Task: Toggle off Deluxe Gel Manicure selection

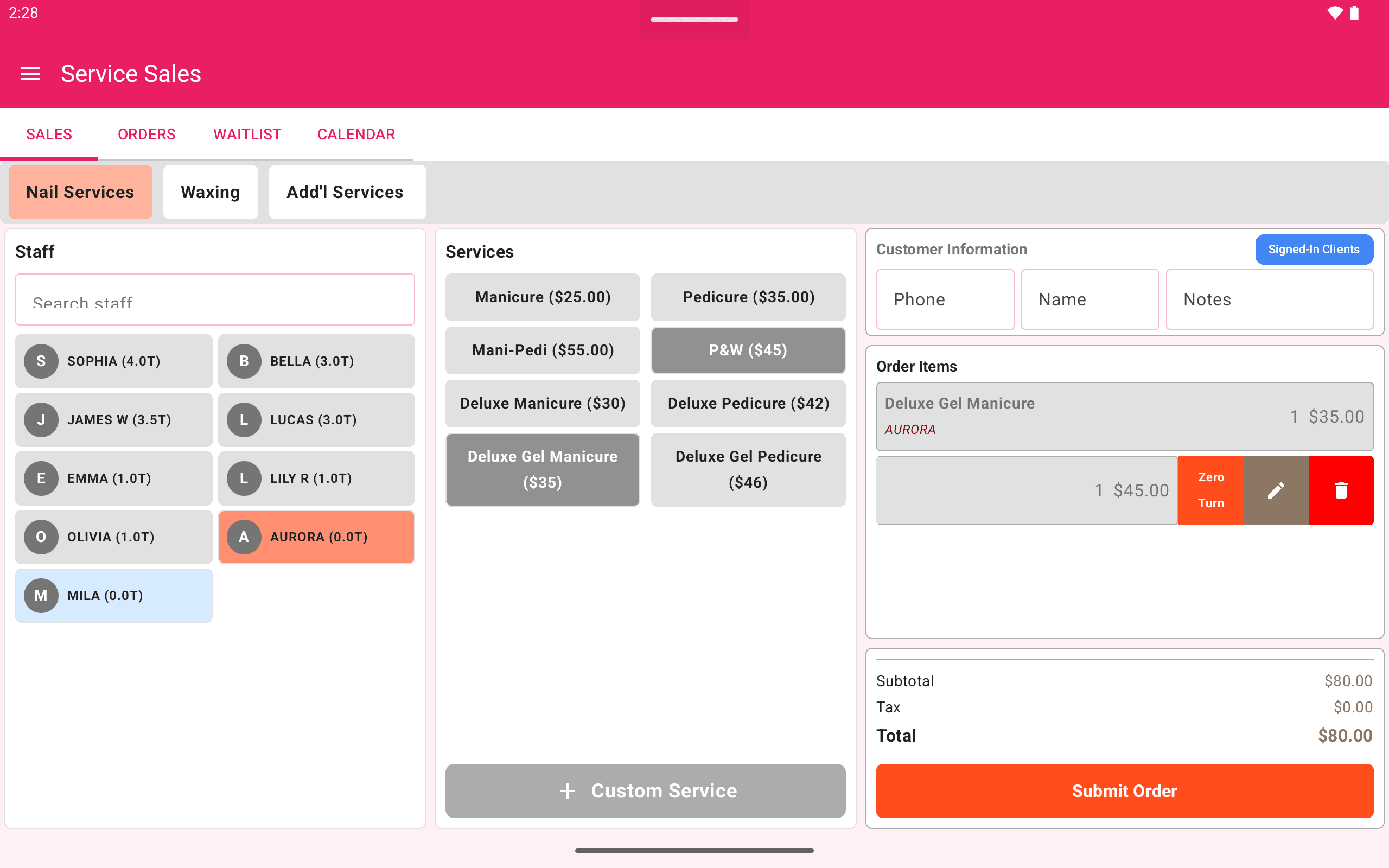Action: click(542, 469)
